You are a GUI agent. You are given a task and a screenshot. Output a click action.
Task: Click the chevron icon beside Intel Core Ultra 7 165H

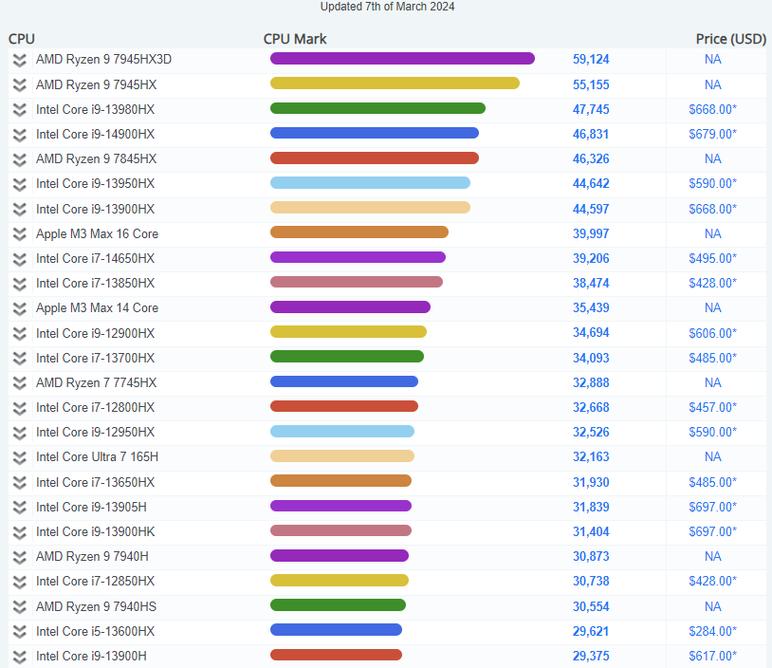pos(19,457)
